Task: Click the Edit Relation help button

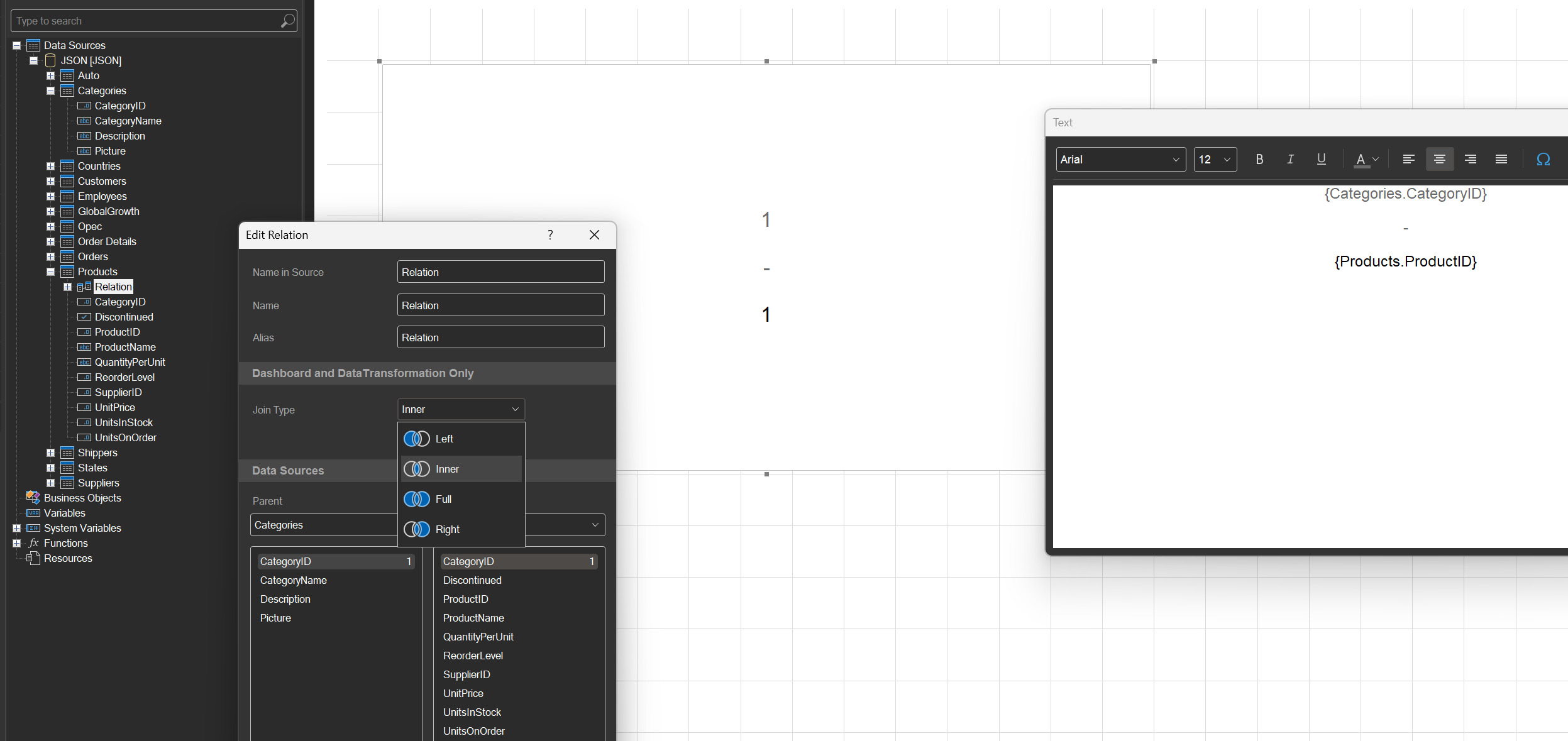Action: point(550,234)
